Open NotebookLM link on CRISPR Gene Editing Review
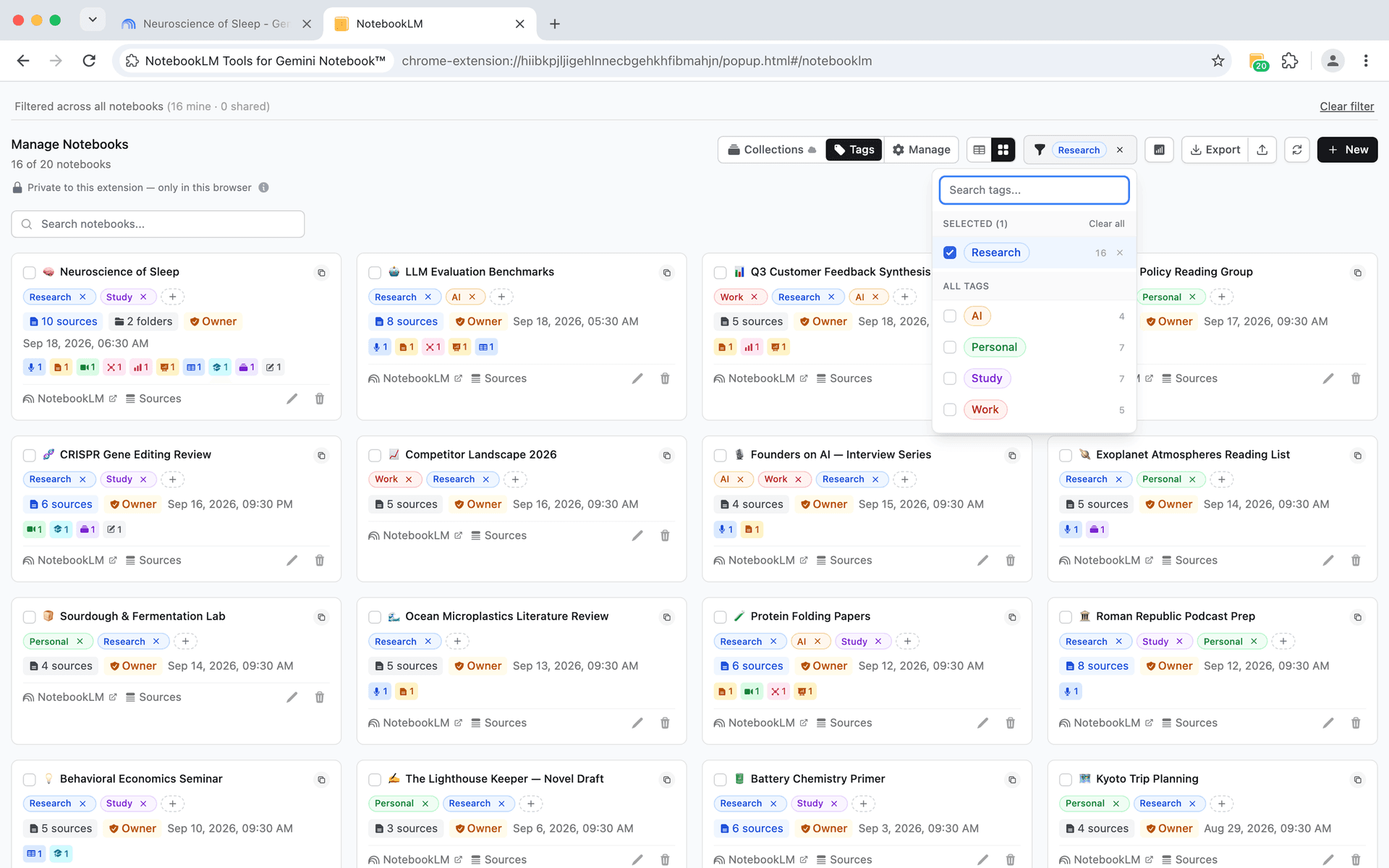 pyautogui.click(x=69, y=561)
